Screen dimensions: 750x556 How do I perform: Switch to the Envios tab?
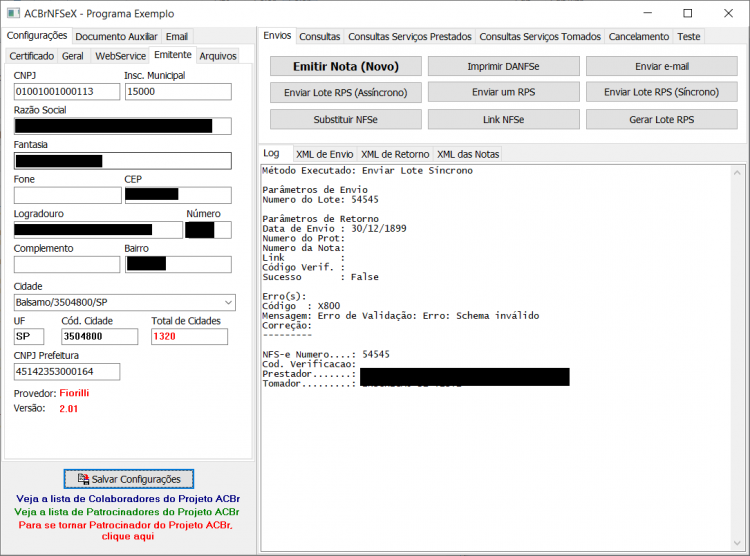point(277,36)
